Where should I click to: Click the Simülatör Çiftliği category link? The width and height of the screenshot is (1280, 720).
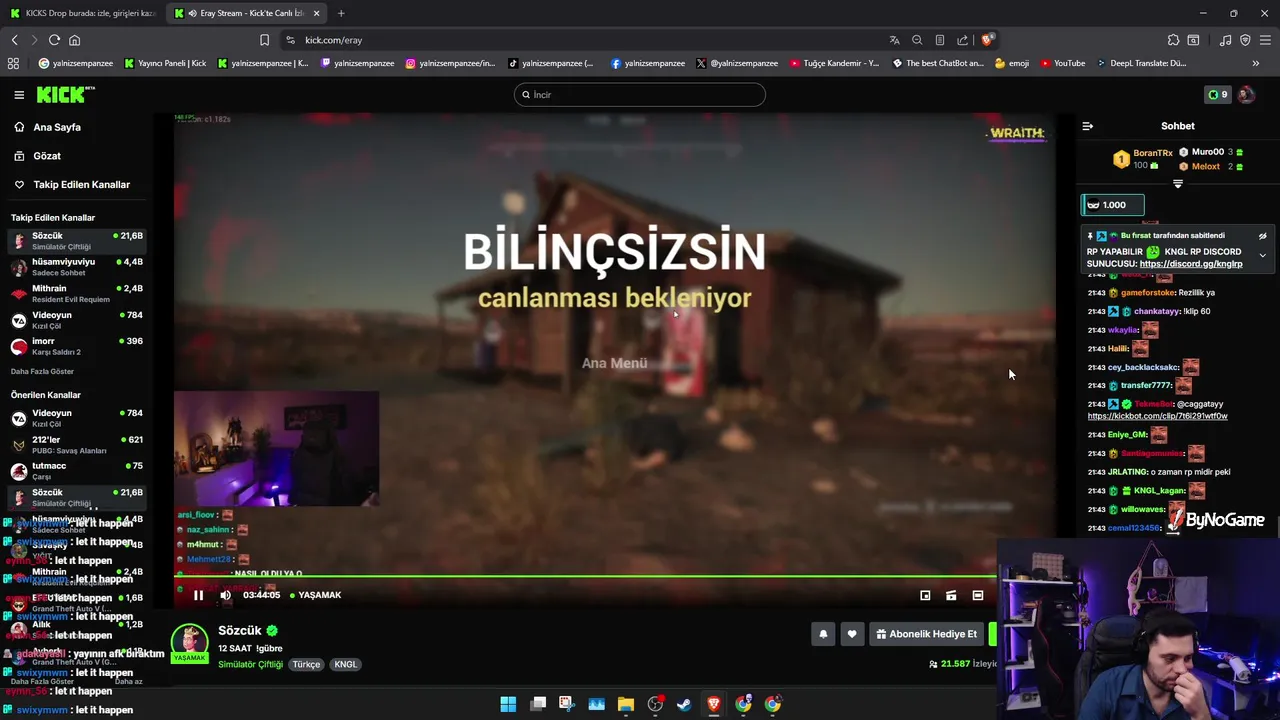250,664
